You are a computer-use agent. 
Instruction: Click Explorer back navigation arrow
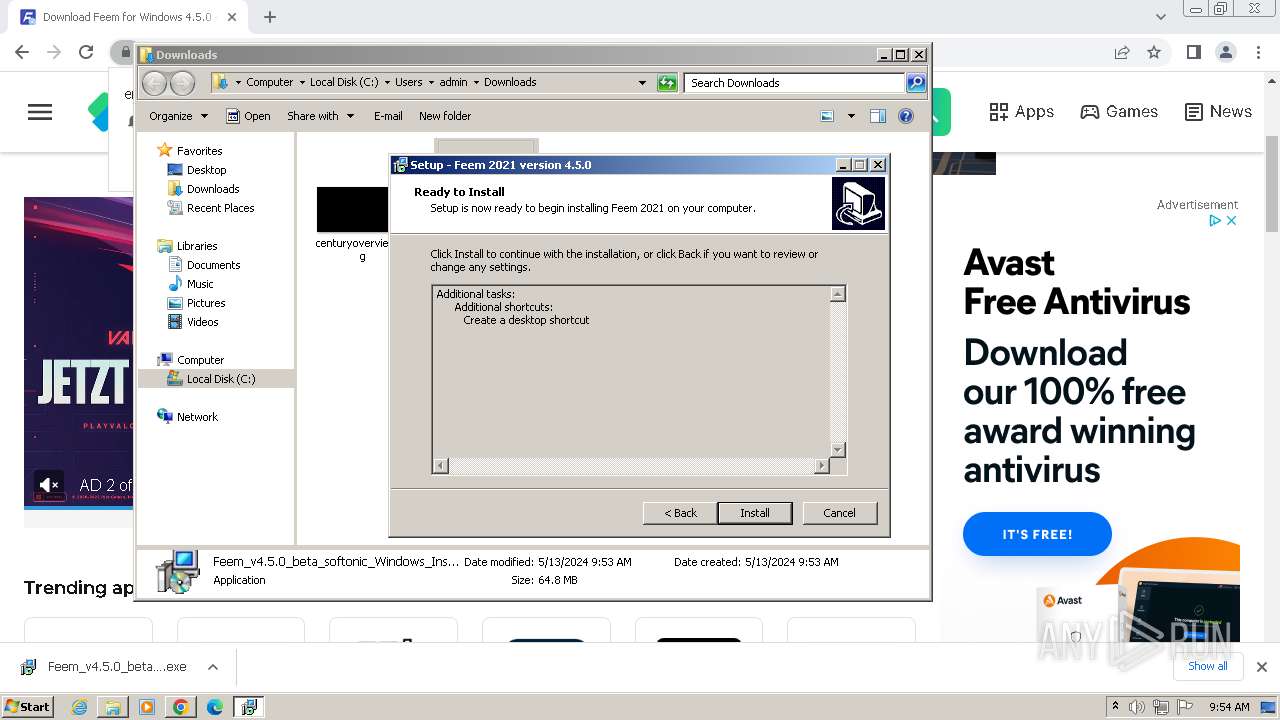coord(155,83)
